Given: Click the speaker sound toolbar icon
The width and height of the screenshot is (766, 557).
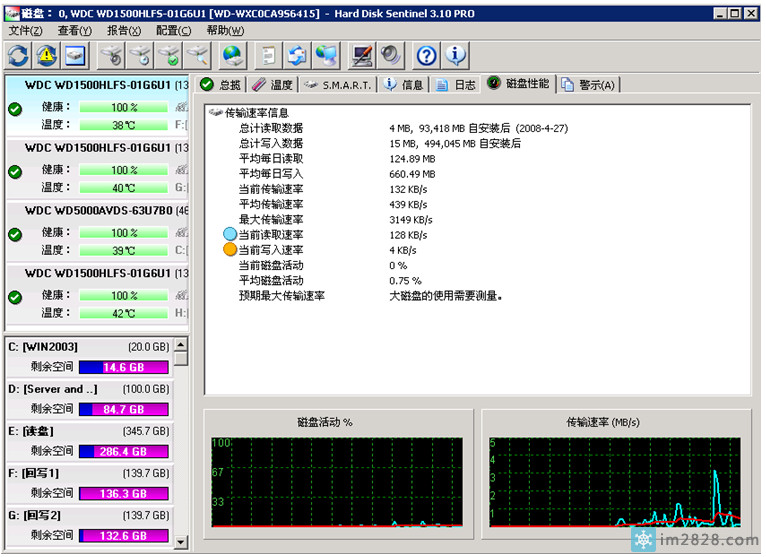Looking at the screenshot, I should (x=390, y=55).
